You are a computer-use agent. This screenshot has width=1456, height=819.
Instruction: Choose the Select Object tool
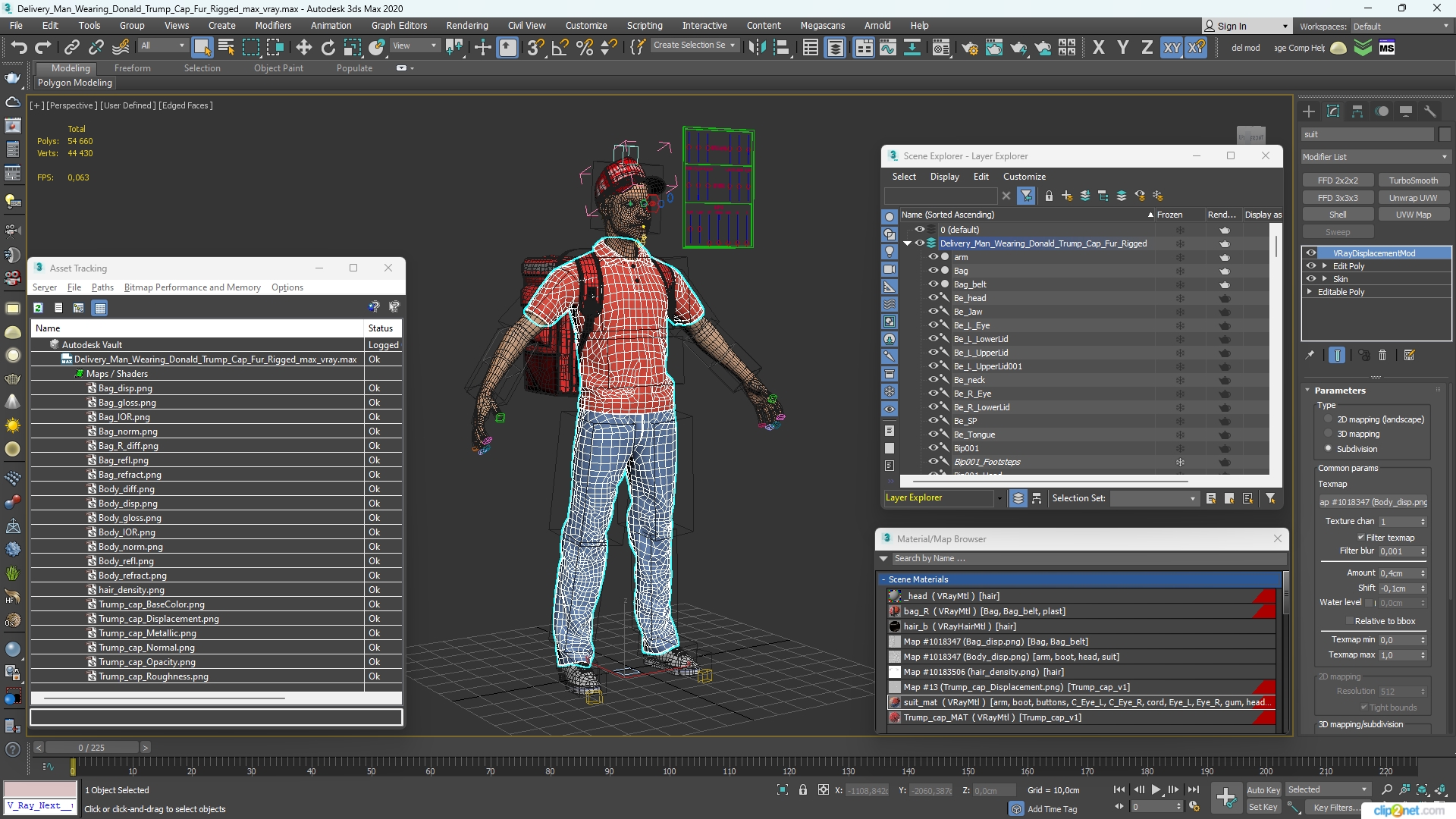(202, 48)
